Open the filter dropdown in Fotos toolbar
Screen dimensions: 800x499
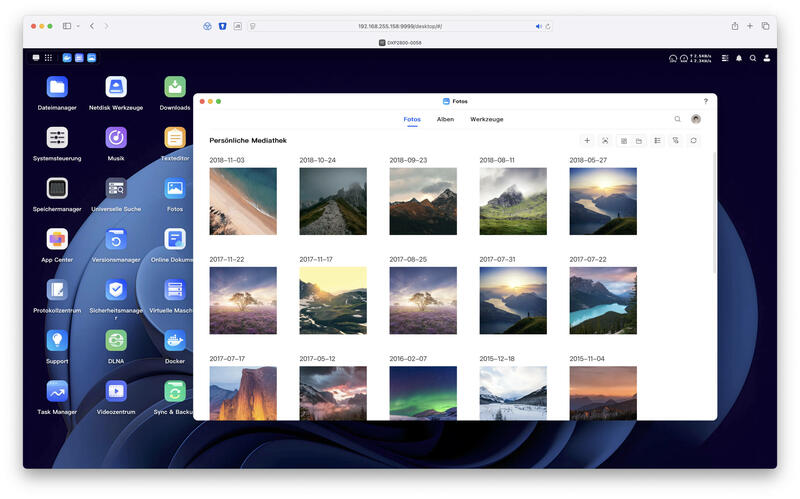tap(676, 140)
